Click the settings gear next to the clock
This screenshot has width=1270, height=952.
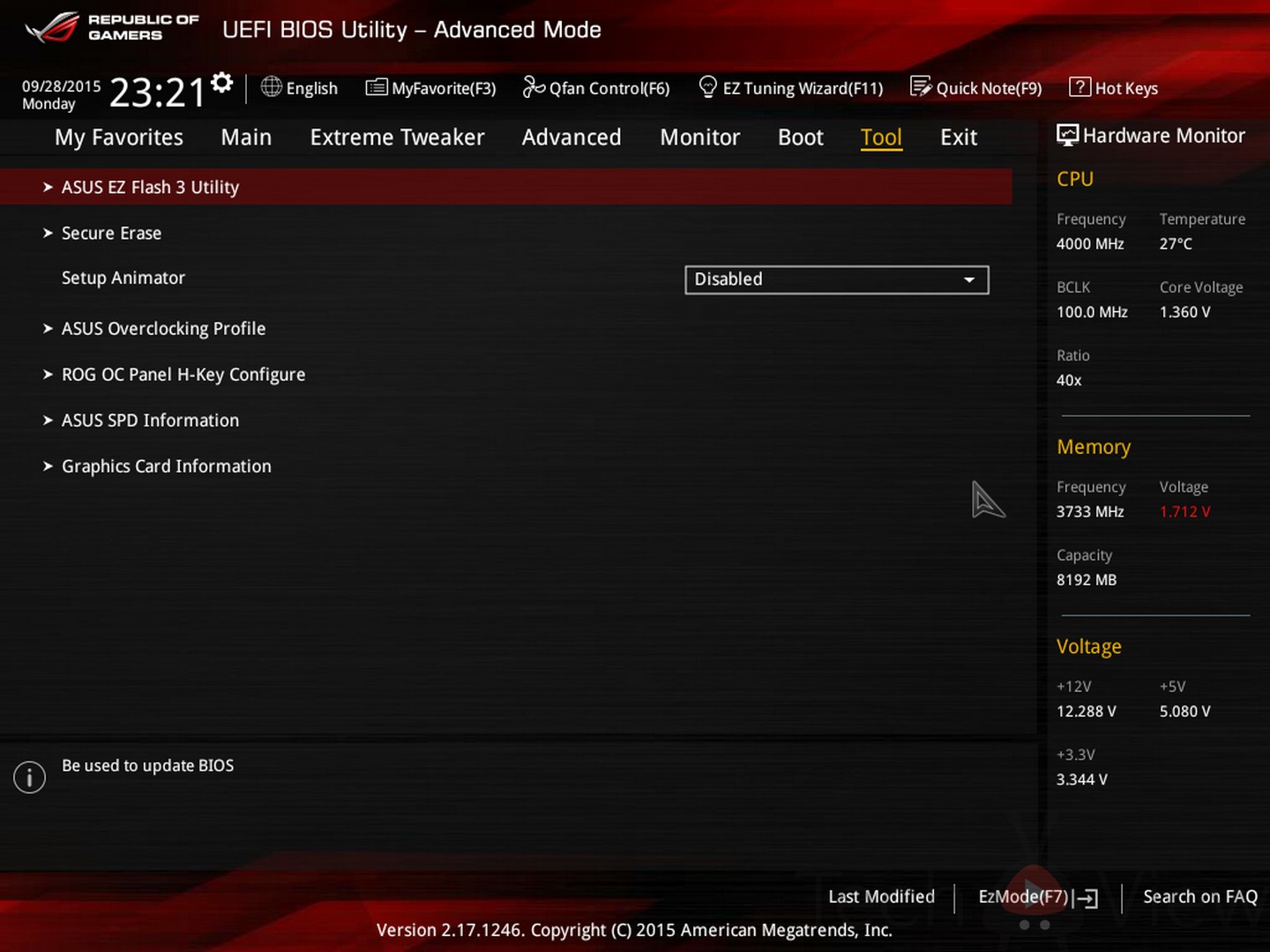point(222,83)
